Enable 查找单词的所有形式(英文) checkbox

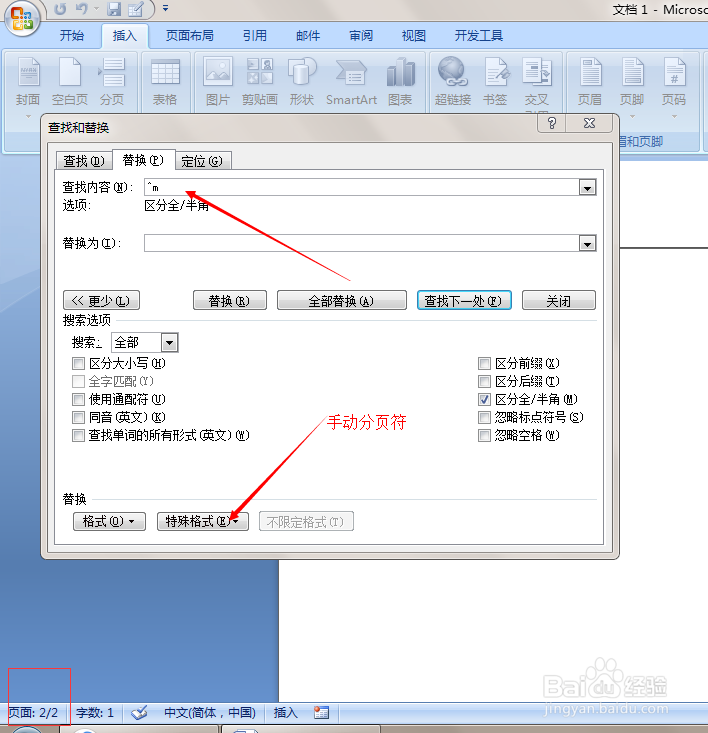point(79,435)
